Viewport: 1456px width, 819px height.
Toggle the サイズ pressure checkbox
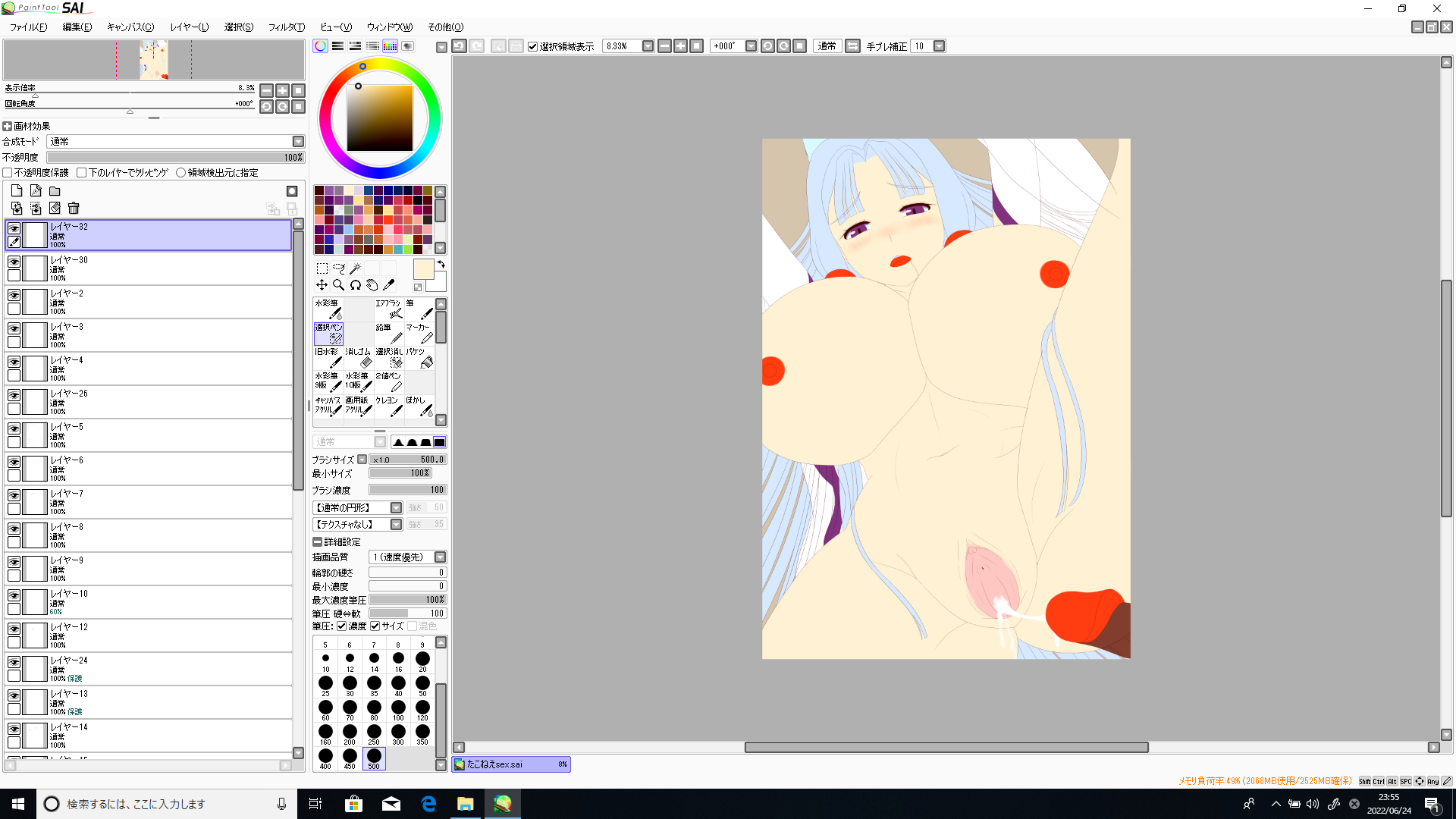click(375, 626)
